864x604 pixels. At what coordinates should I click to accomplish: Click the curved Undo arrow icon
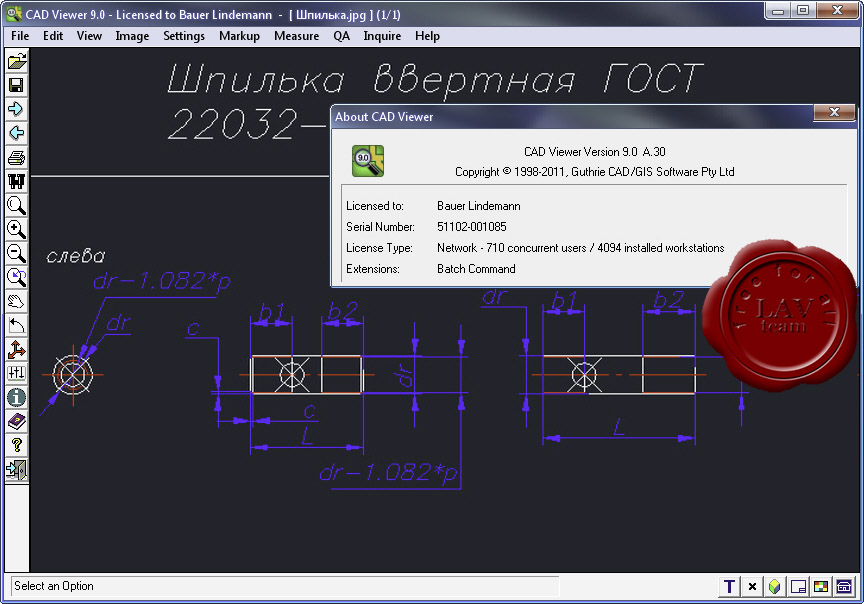pyautogui.click(x=17, y=325)
